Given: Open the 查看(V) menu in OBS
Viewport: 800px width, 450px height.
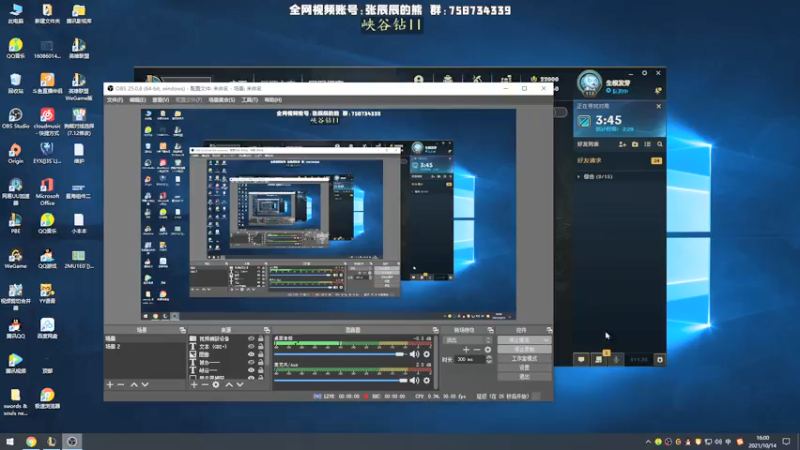Looking at the screenshot, I should click(161, 100).
